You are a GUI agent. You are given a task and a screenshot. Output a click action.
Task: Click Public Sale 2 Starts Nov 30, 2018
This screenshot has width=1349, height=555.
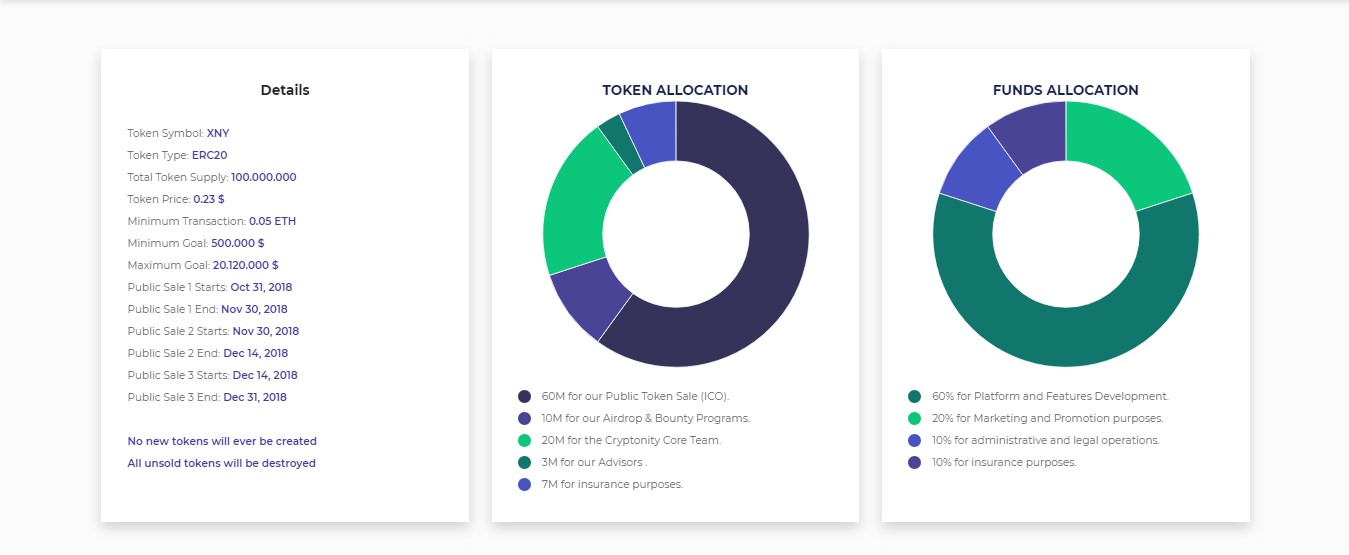[x=213, y=331]
